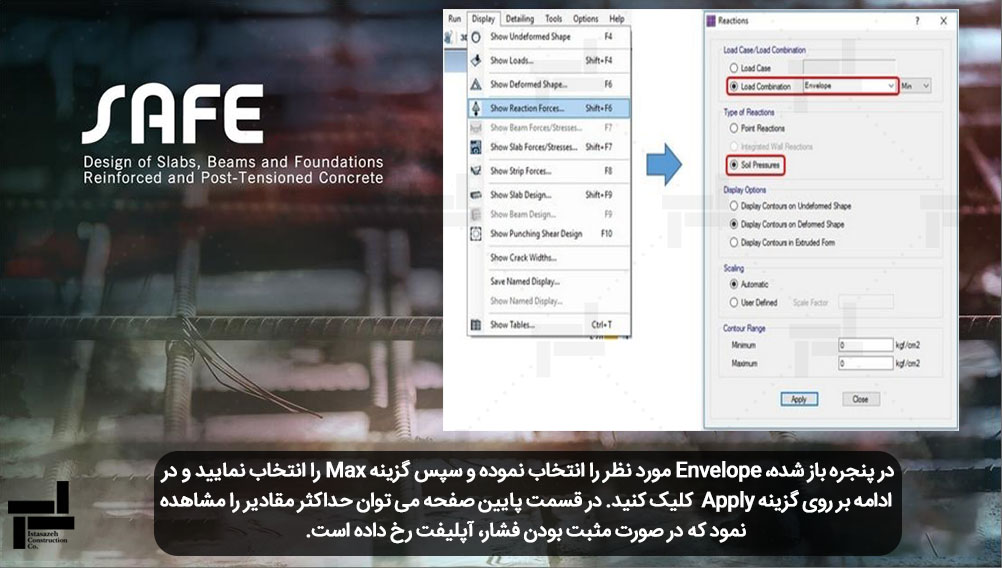Click the Show Slab Forces/Stresses icon
The height and width of the screenshot is (568, 1002).
(x=476, y=147)
